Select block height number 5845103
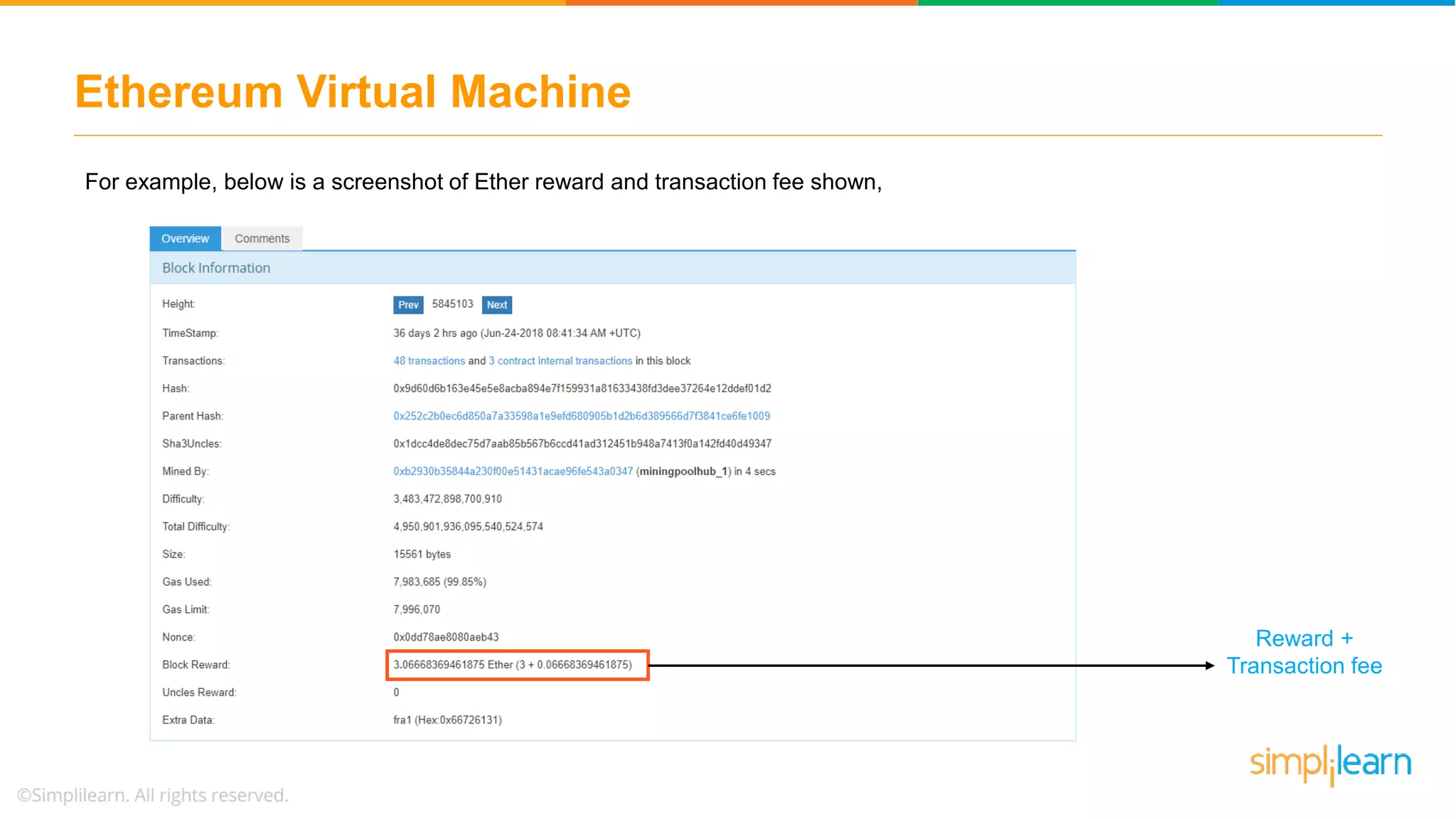Screen dimensions: 1456x819 [452, 304]
